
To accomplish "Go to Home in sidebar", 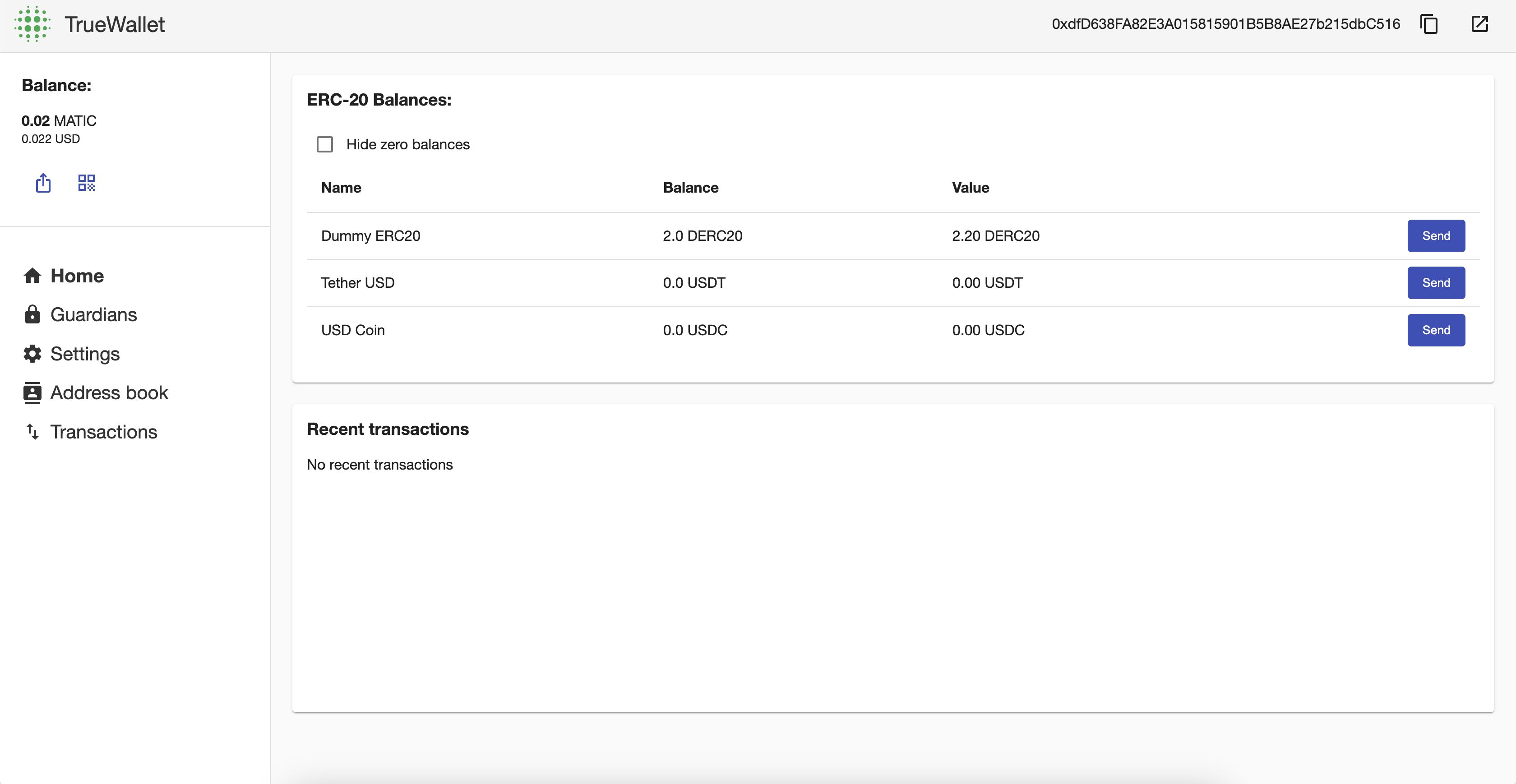I will point(77,276).
